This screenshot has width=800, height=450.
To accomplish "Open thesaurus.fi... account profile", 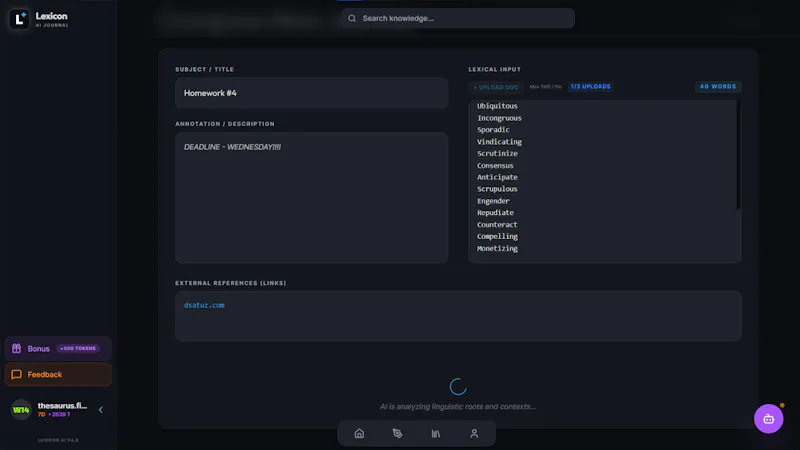I will point(62,406).
